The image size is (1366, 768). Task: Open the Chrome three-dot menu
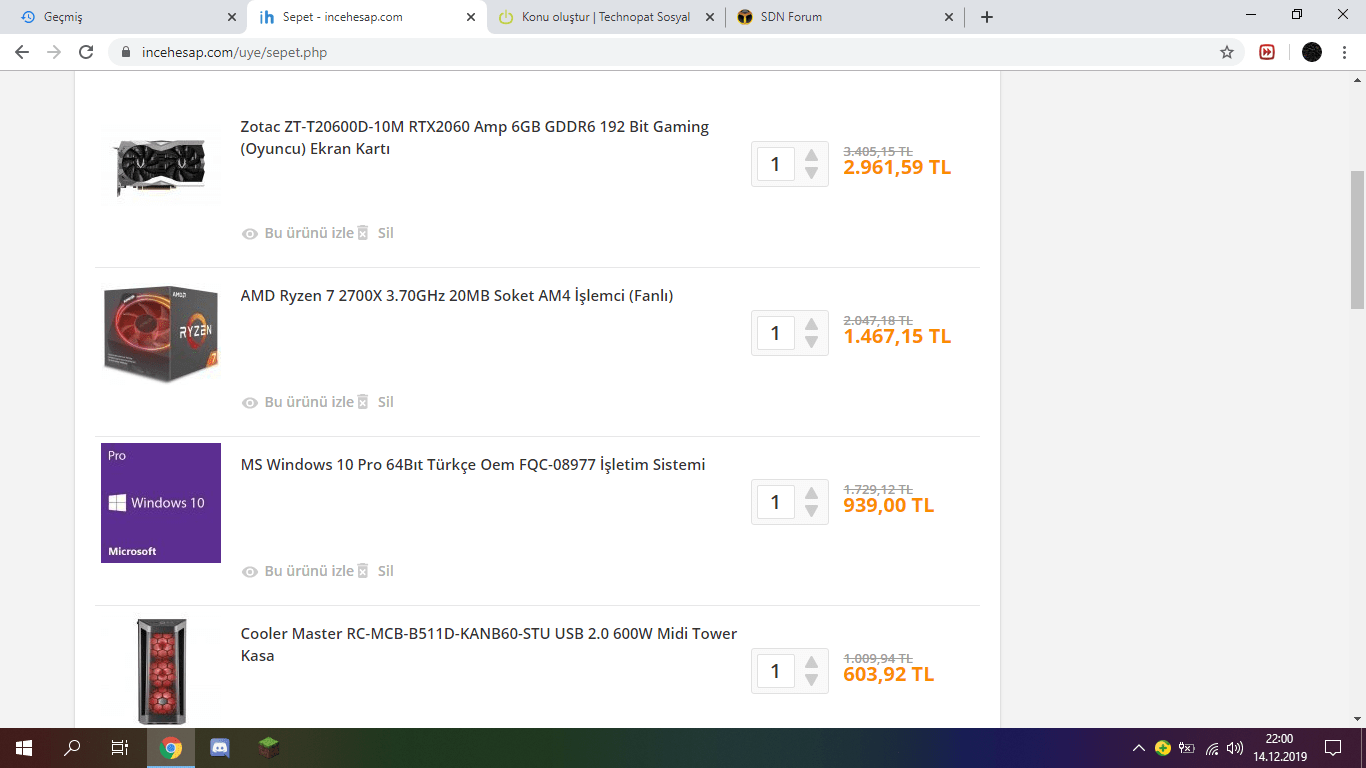click(1346, 52)
